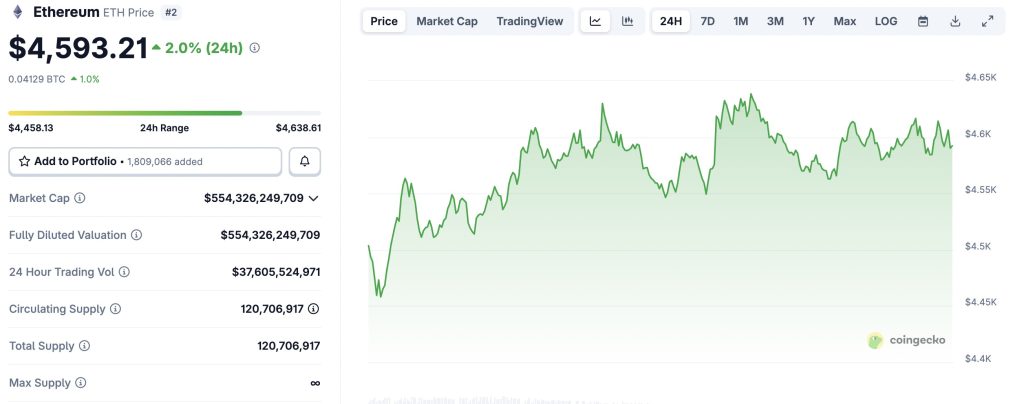Screen dimensions: 1024x404
Task: Click the price alert bell icon
Action: click(305, 161)
